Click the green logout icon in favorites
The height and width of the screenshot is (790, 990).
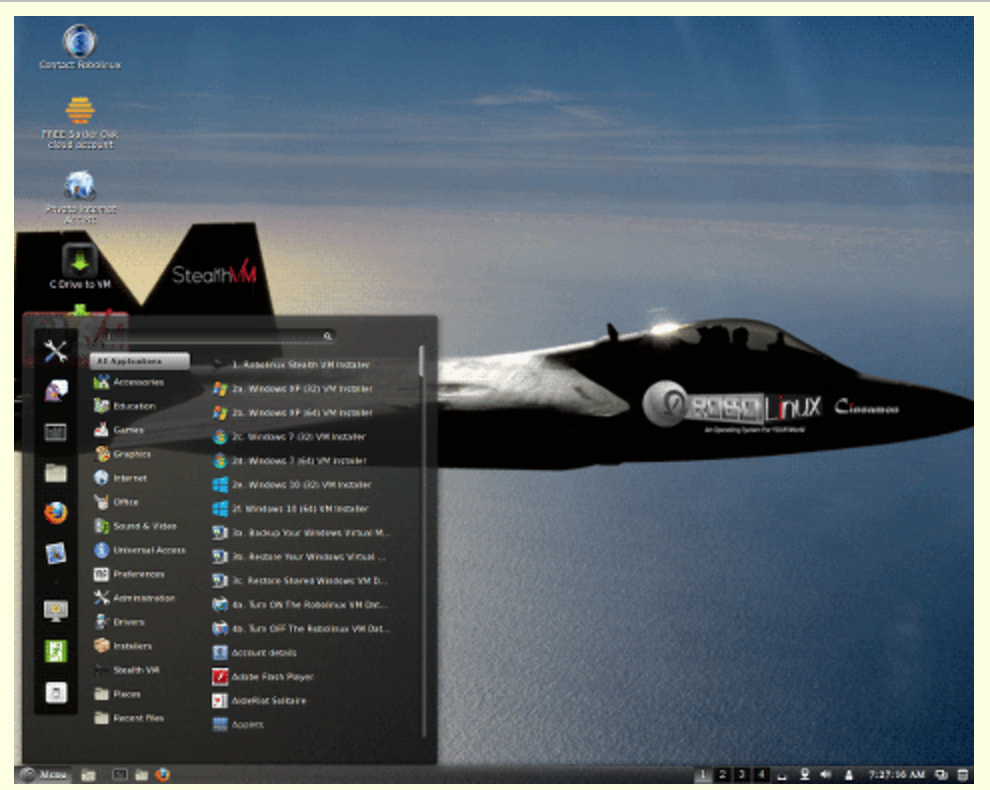(56, 651)
